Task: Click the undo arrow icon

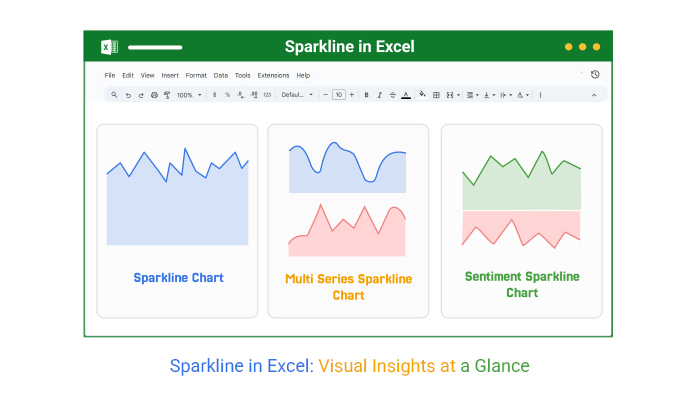Action: [x=128, y=95]
